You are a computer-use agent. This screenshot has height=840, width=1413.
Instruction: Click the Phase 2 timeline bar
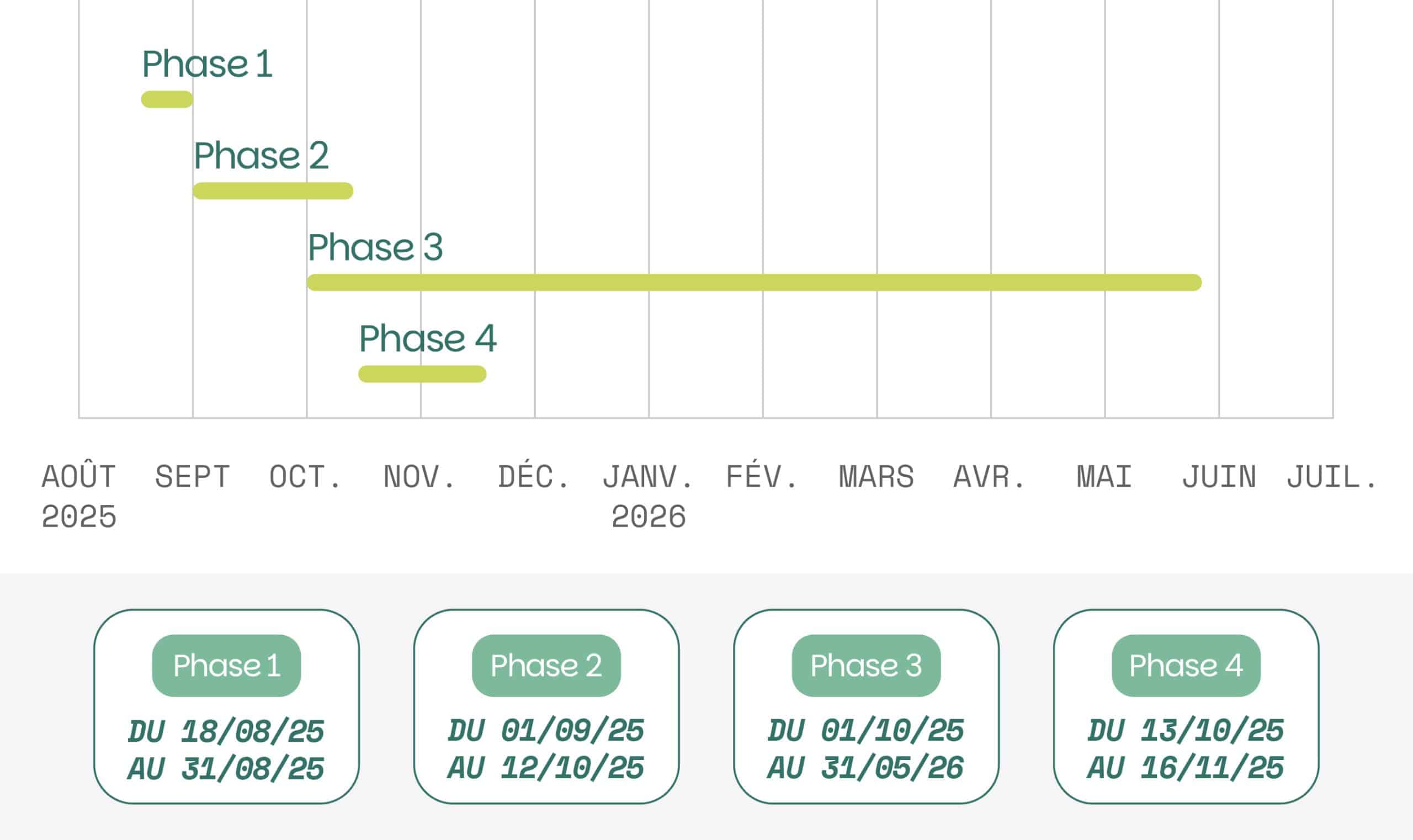tap(273, 191)
